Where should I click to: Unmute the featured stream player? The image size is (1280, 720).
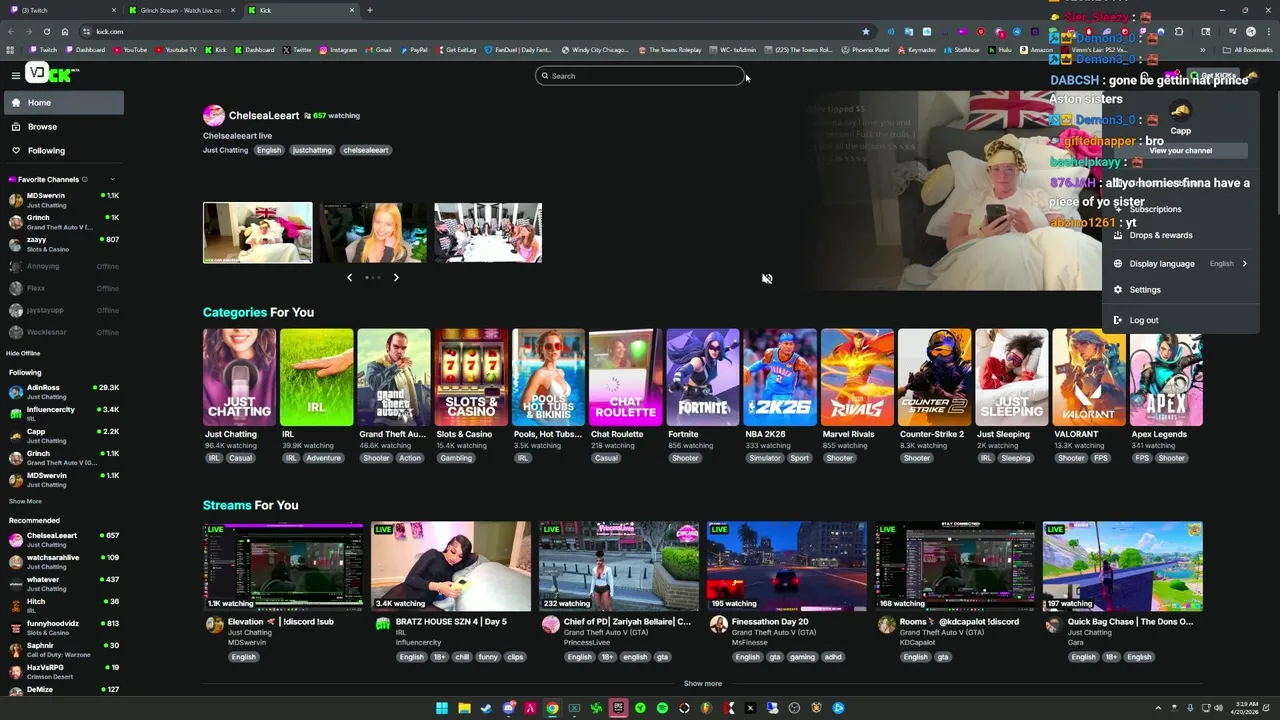click(767, 279)
